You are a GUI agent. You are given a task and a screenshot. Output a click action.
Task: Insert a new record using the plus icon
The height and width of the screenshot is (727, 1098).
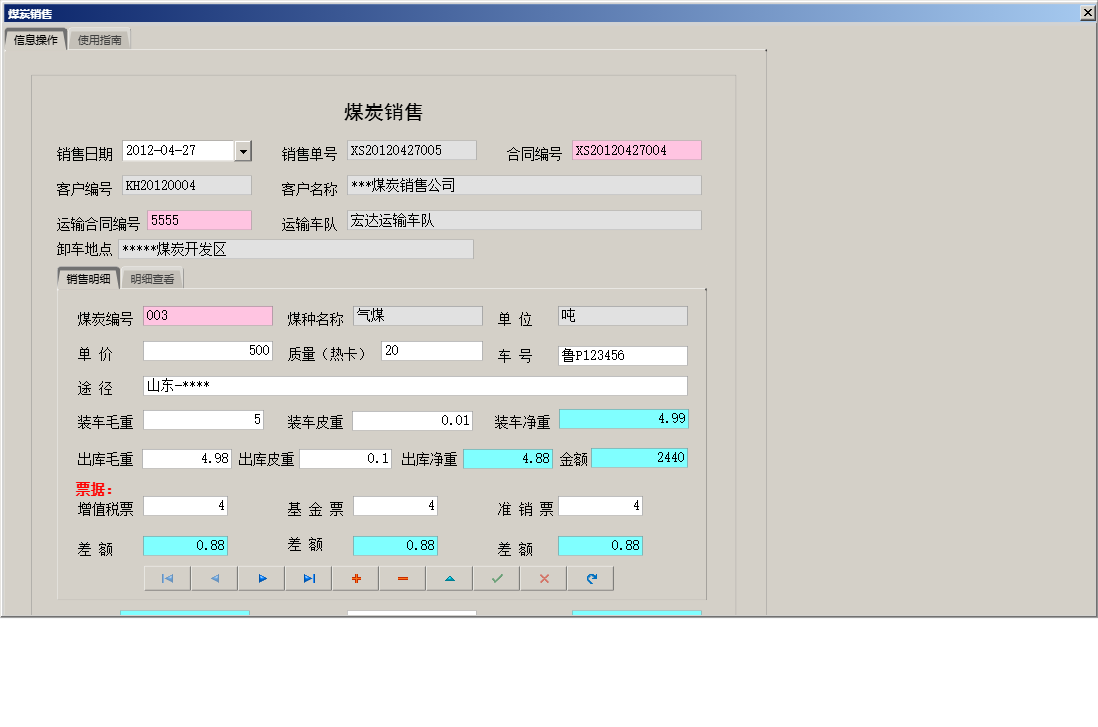[x=355, y=578]
